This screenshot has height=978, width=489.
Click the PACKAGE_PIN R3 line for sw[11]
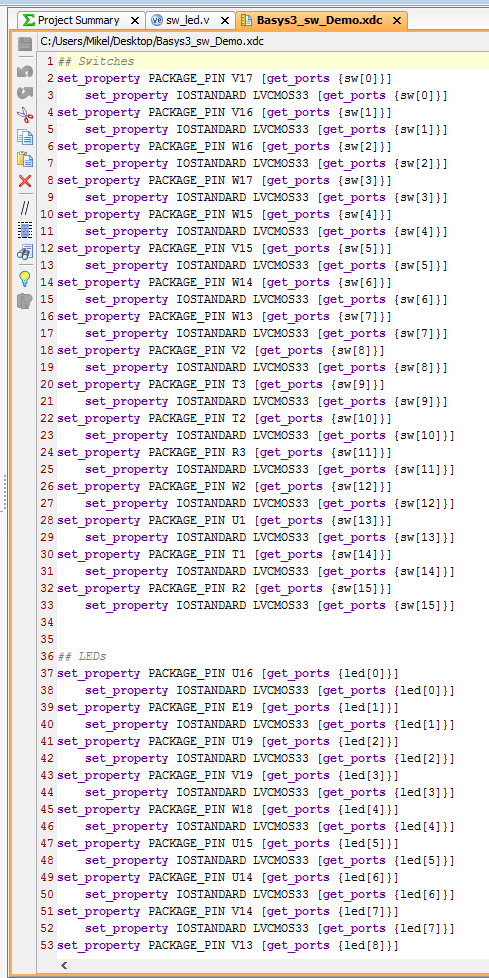[225, 452]
